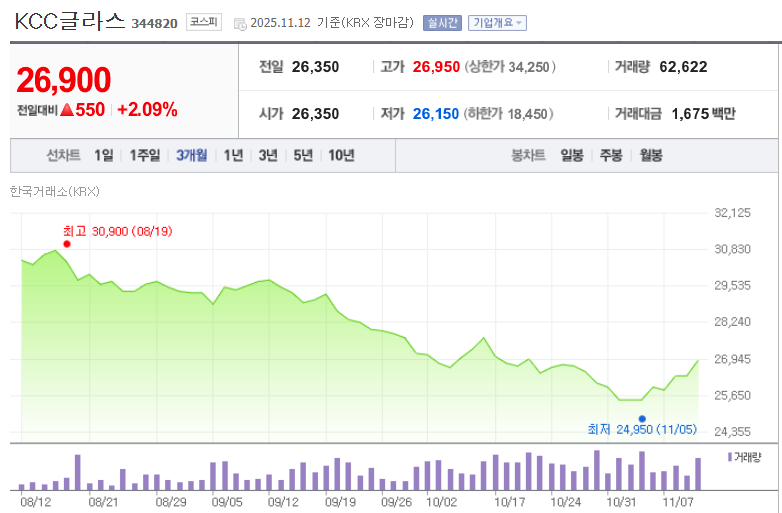Viewport: 782px width, 513px height.
Task: Select the 5년 line chart tab
Action: (303, 156)
